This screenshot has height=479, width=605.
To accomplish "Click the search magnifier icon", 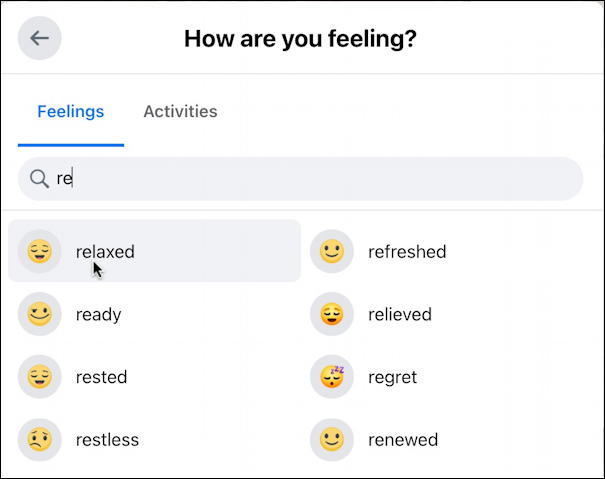I will point(39,179).
